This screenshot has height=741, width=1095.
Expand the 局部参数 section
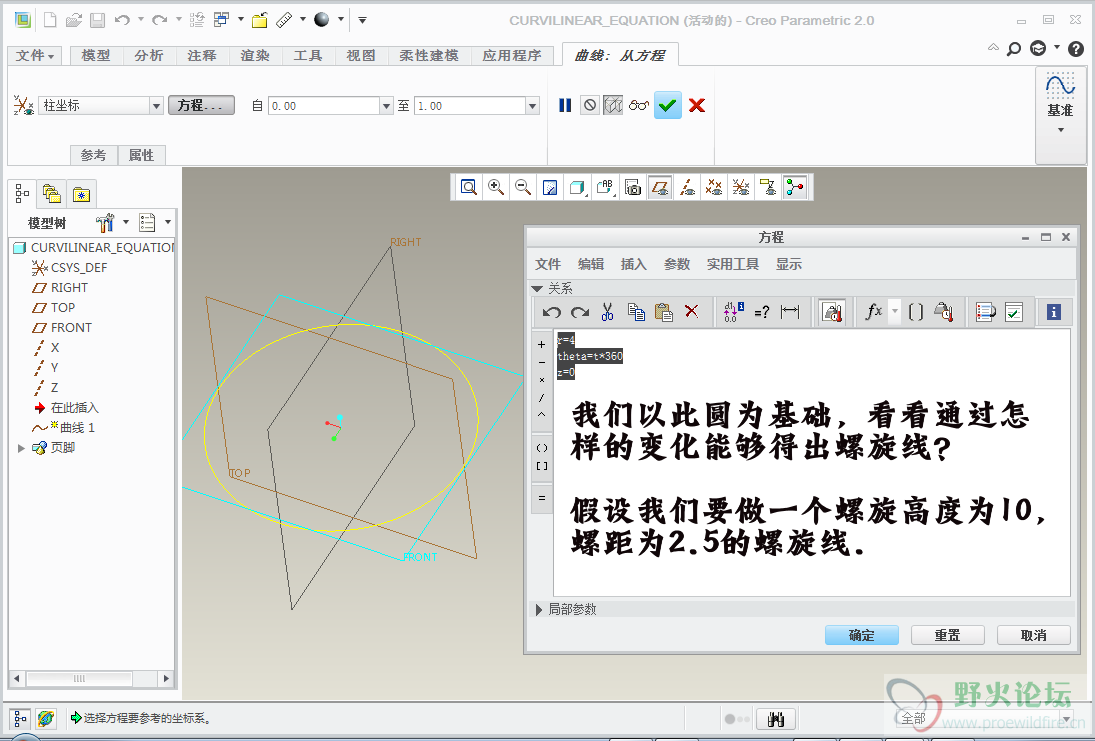(540, 609)
